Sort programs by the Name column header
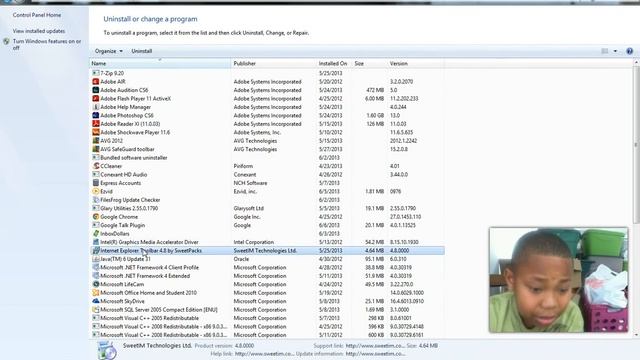 click(160, 64)
